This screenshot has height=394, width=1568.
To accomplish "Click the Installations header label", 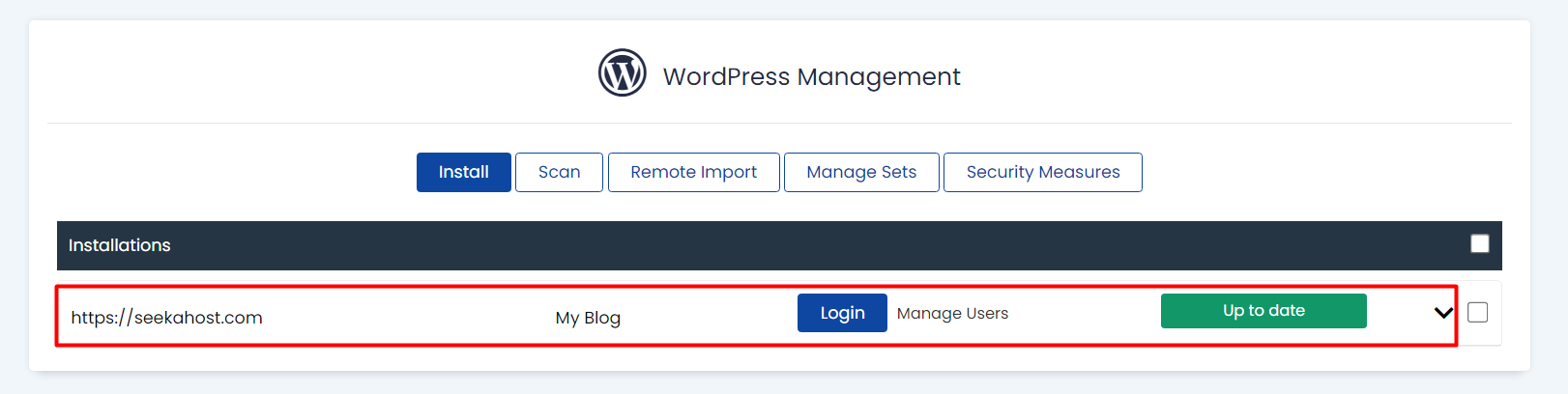I will pos(119,245).
